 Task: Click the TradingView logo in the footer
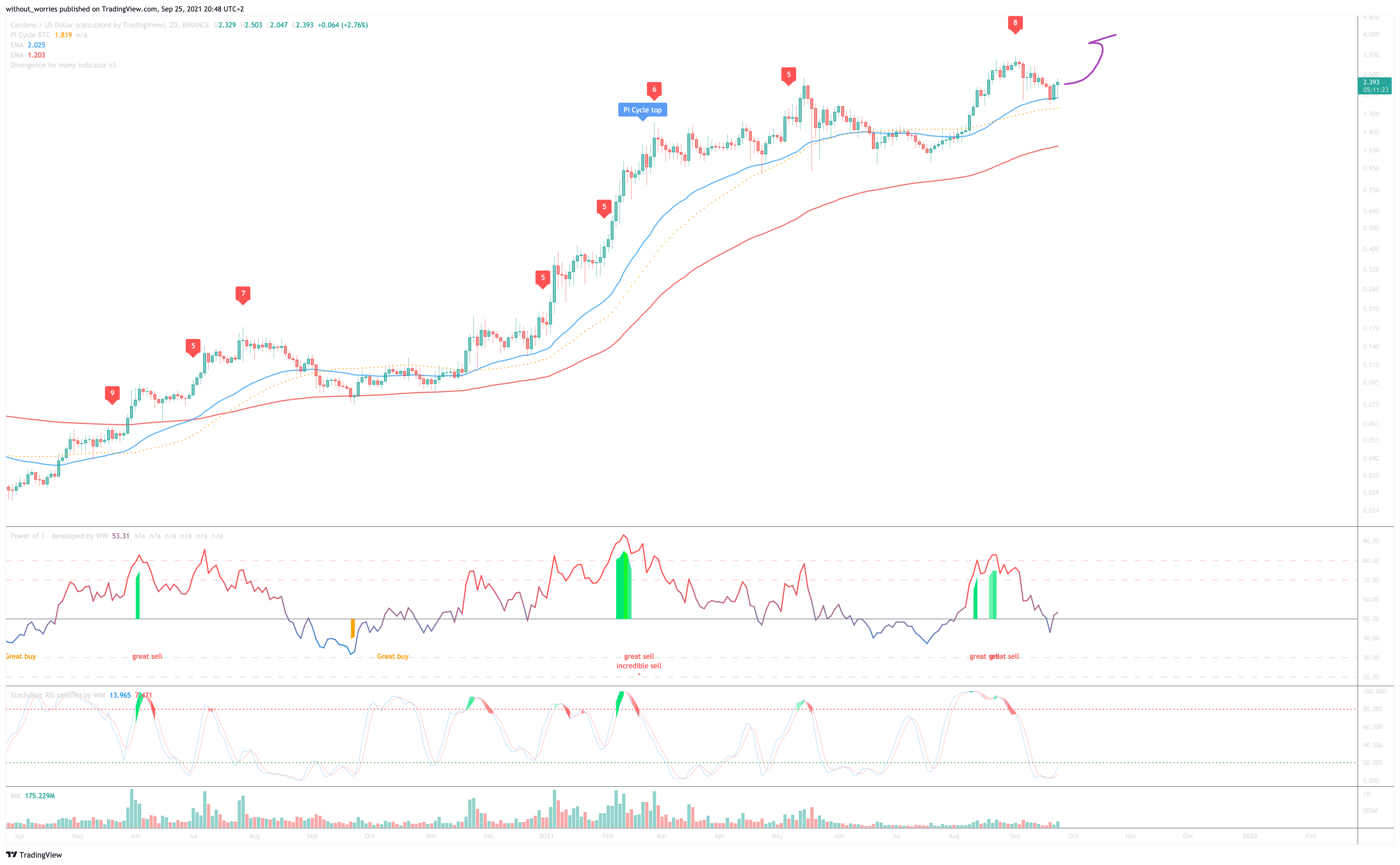point(34,855)
